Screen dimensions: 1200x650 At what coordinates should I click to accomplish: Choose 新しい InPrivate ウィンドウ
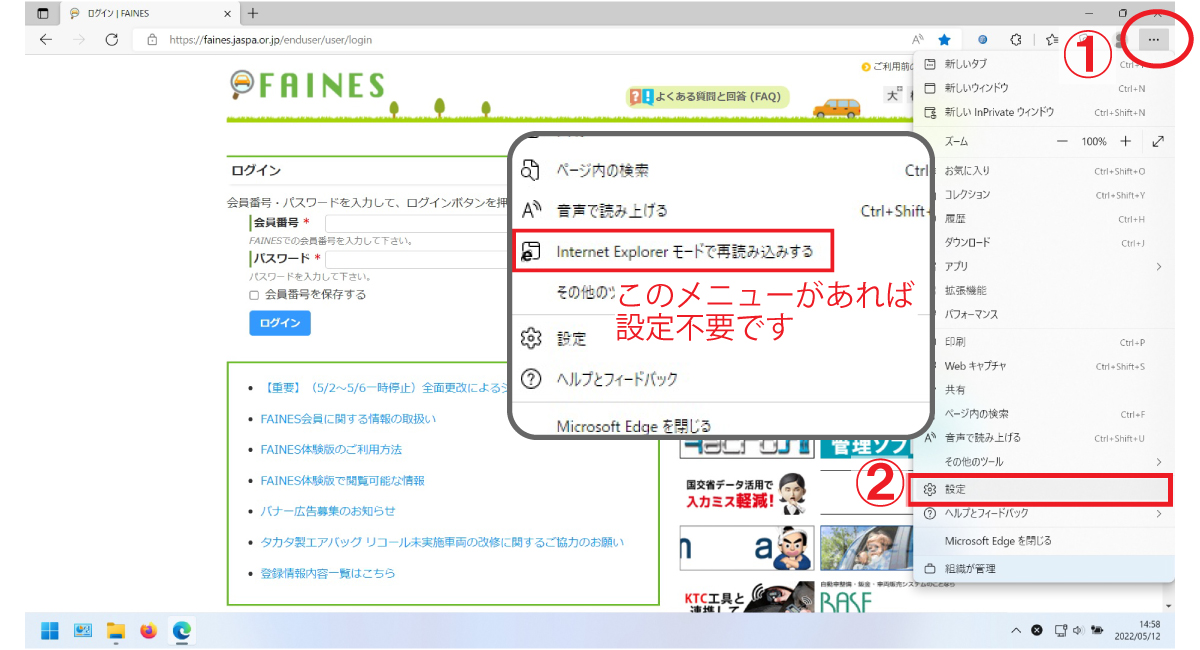pos(1044,112)
